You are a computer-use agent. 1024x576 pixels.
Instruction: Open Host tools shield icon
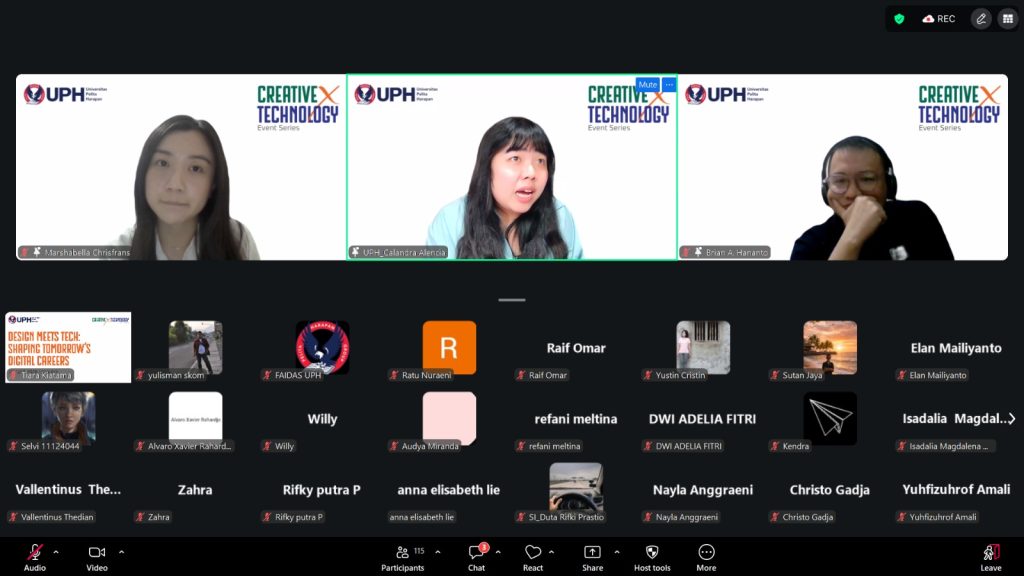(x=652, y=553)
